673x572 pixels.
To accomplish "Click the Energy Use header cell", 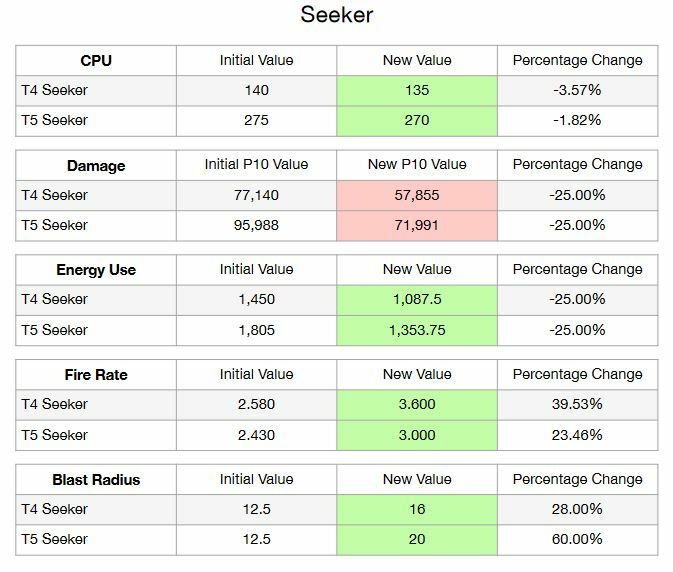I will point(96,270).
